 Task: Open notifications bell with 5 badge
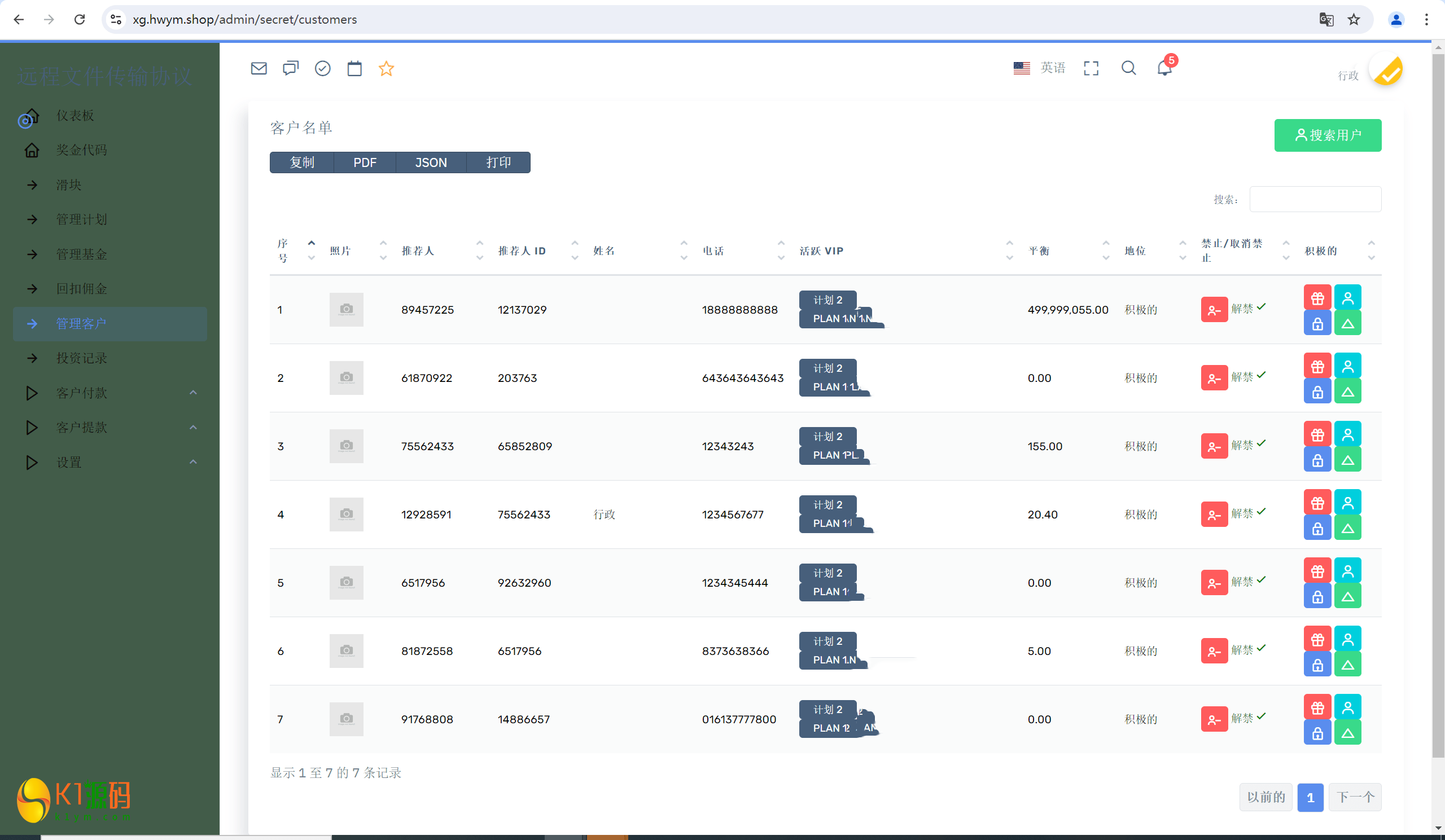(1165, 67)
